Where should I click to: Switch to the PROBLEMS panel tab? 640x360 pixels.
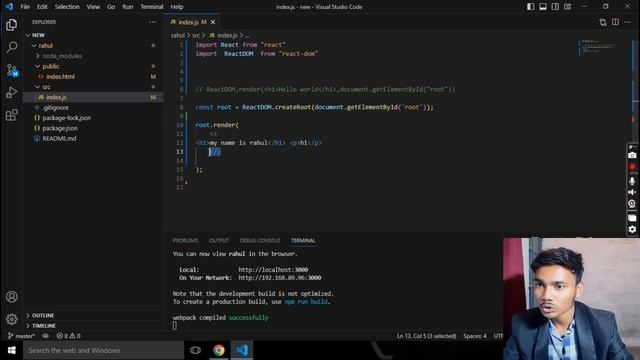(x=185, y=240)
